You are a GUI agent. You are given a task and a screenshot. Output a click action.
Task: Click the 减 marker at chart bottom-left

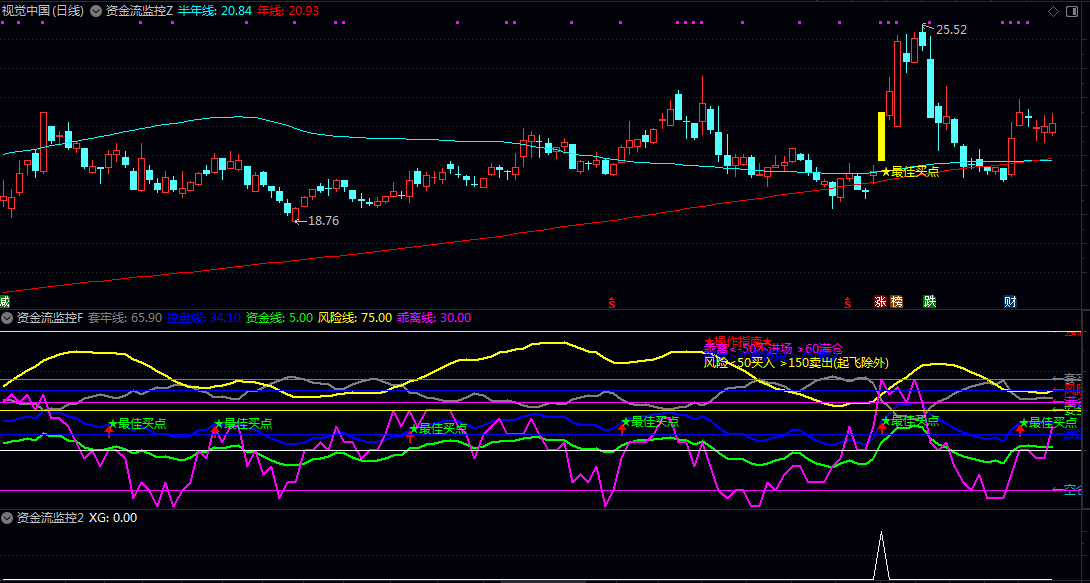click(4, 301)
